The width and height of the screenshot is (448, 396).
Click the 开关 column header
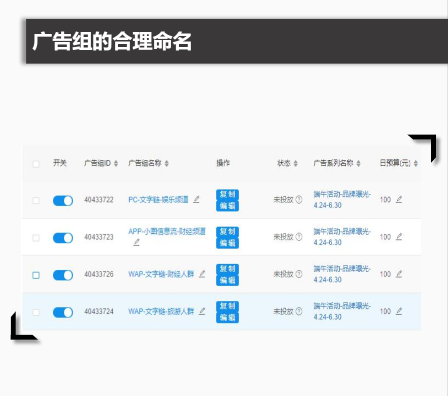point(60,163)
